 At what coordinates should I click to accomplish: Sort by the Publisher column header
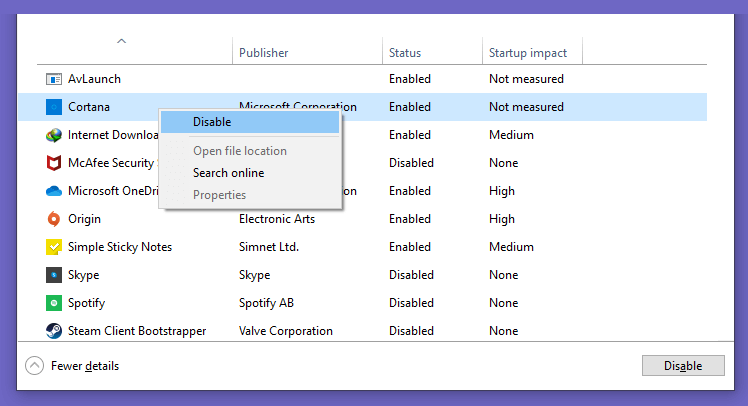click(x=263, y=53)
